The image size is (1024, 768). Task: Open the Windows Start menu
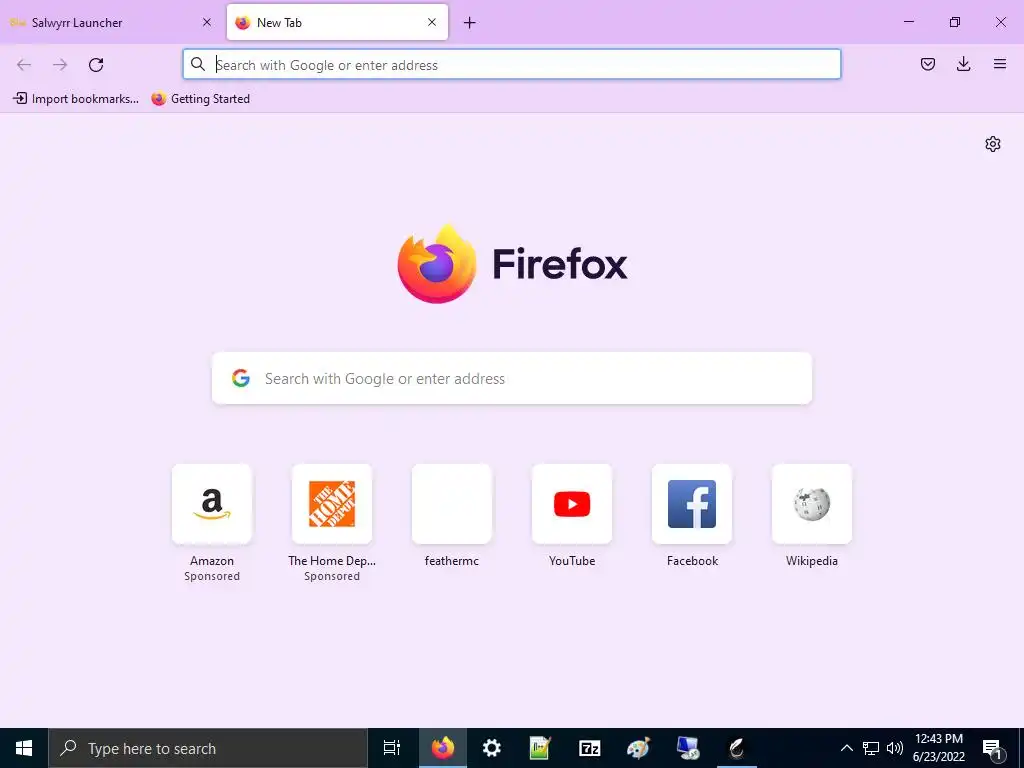click(24, 748)
